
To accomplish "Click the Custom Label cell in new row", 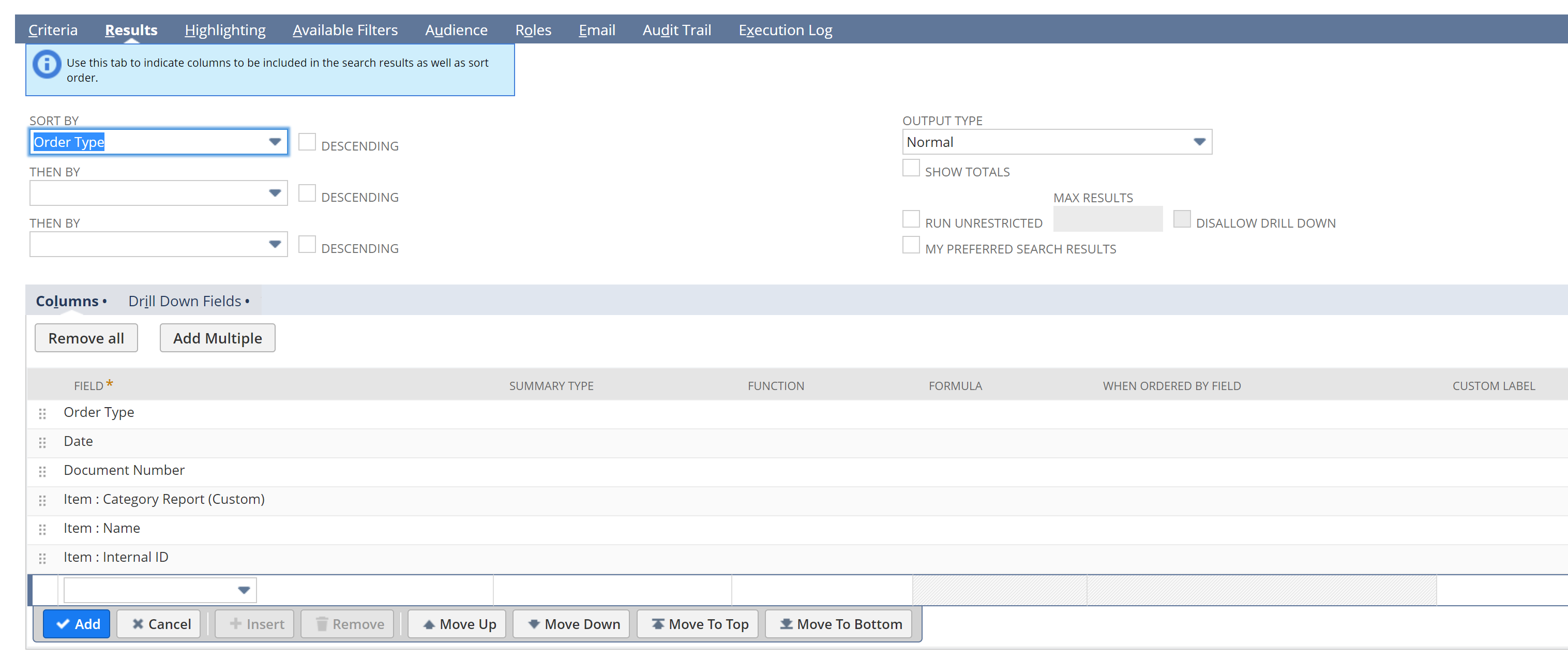I will 1502,590.
